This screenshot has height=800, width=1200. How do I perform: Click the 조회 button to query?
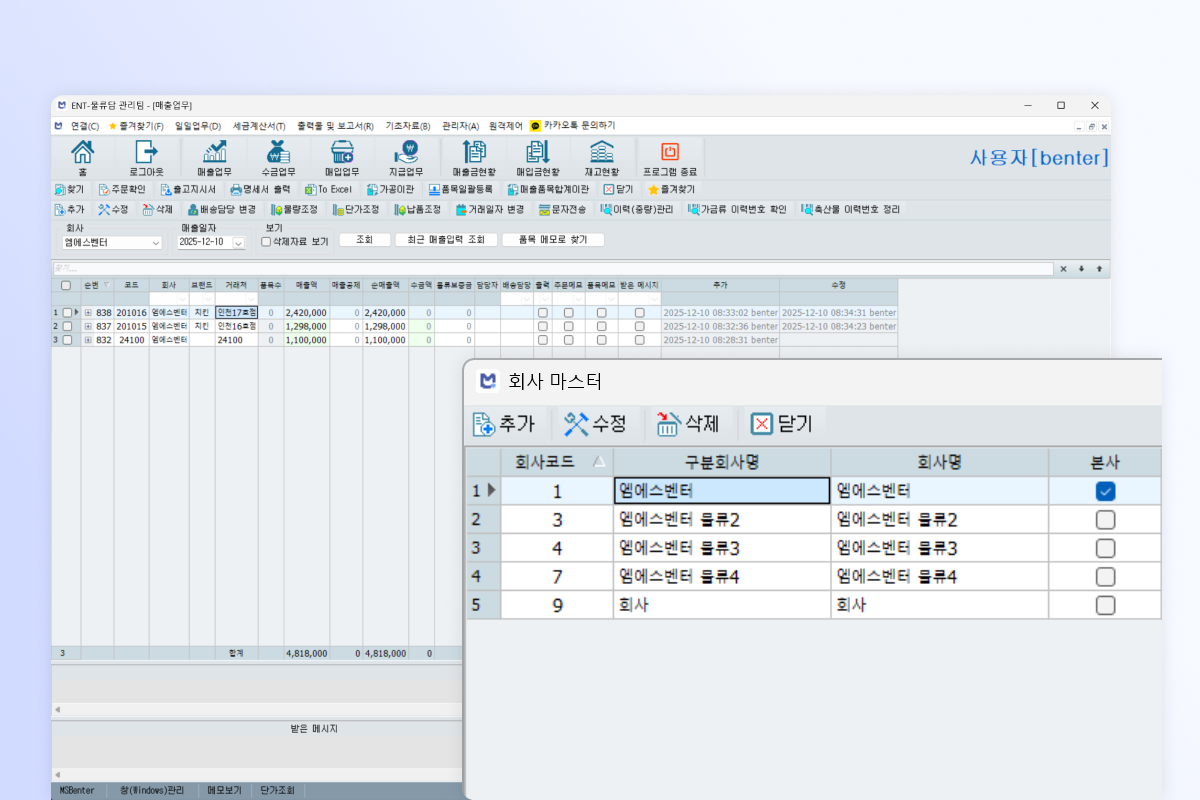(x=364, y=239)
